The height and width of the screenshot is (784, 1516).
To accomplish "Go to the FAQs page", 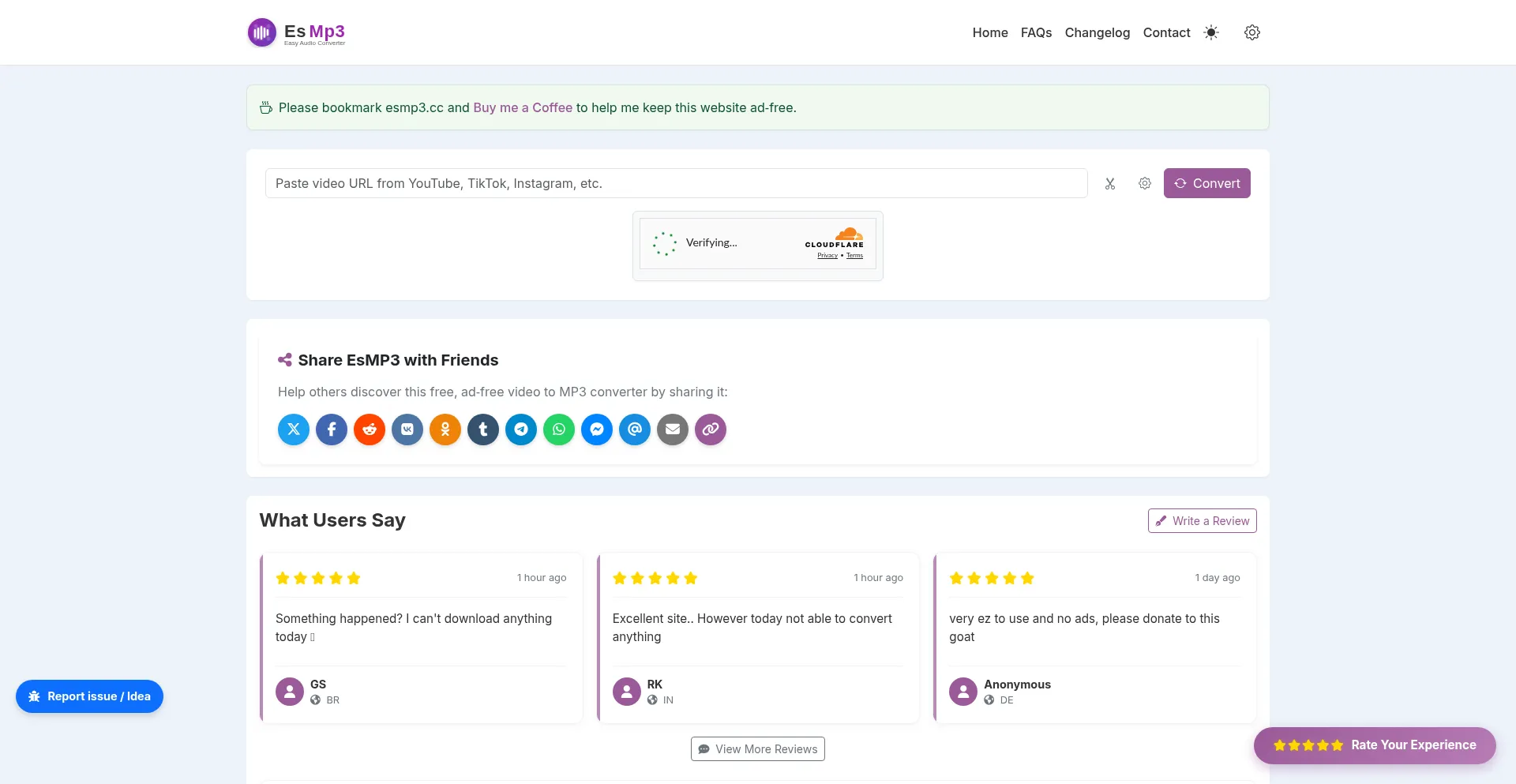I will coord(1036,32).
